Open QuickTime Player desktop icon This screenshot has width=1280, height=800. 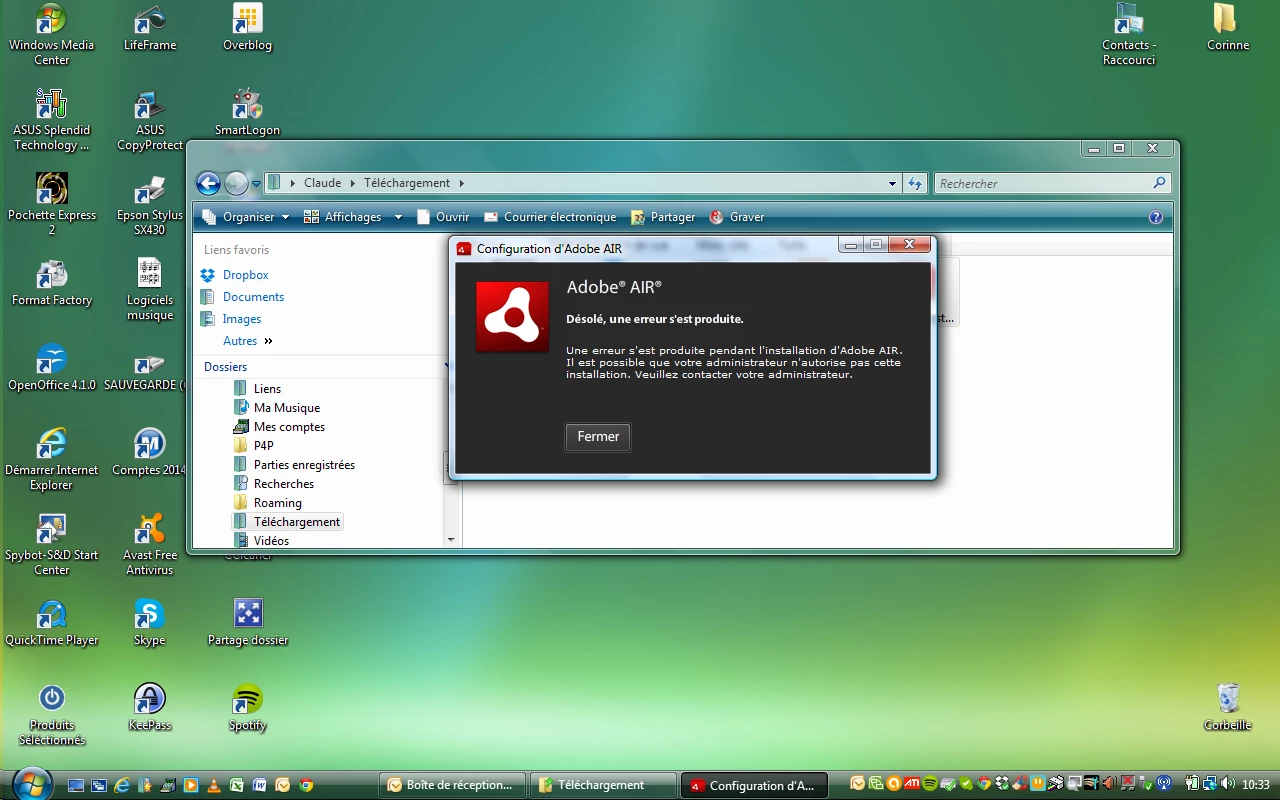click(51, 624)
